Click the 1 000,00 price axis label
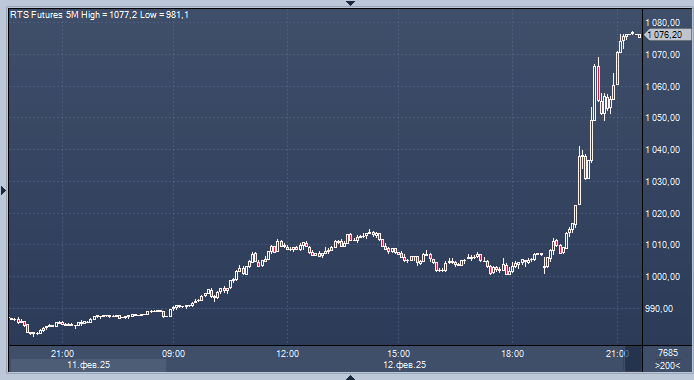The width and height of the screenshot is (694, 380). (663, 276)
